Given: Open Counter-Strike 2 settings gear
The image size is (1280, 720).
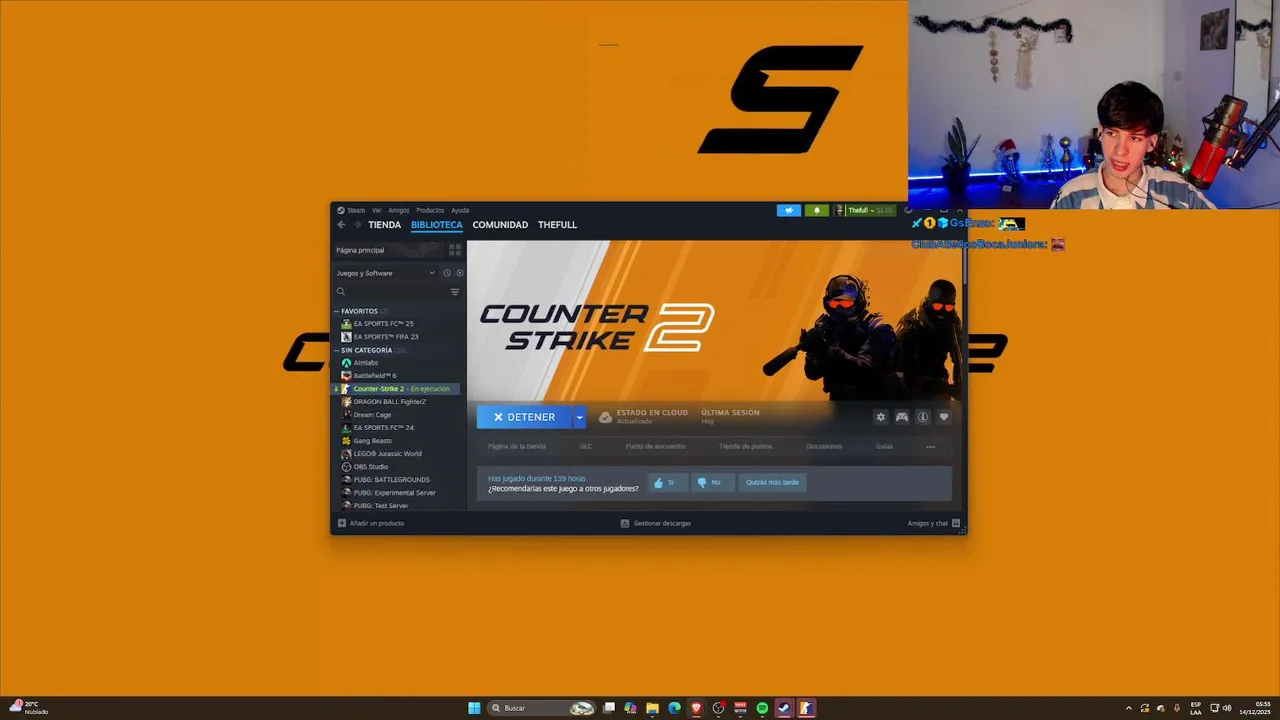Looking at the screenshot, I should (881, 417).
